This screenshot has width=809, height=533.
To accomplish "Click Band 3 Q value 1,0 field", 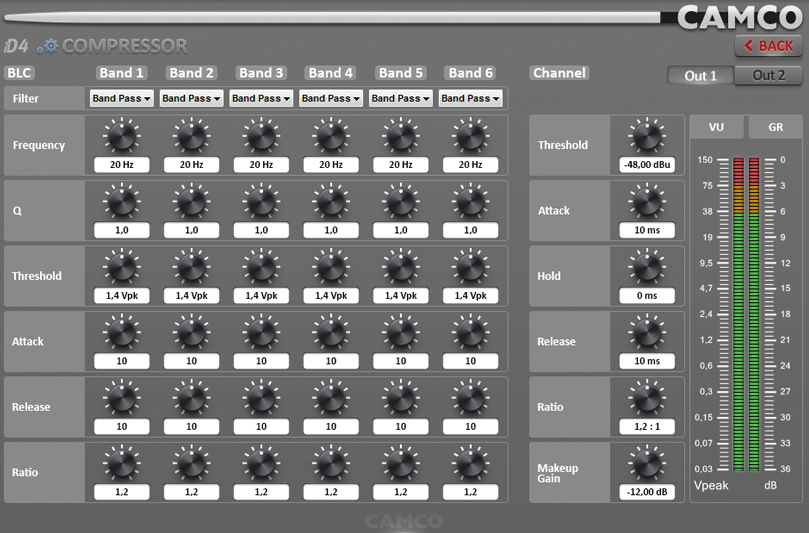I will pos(261,230).
